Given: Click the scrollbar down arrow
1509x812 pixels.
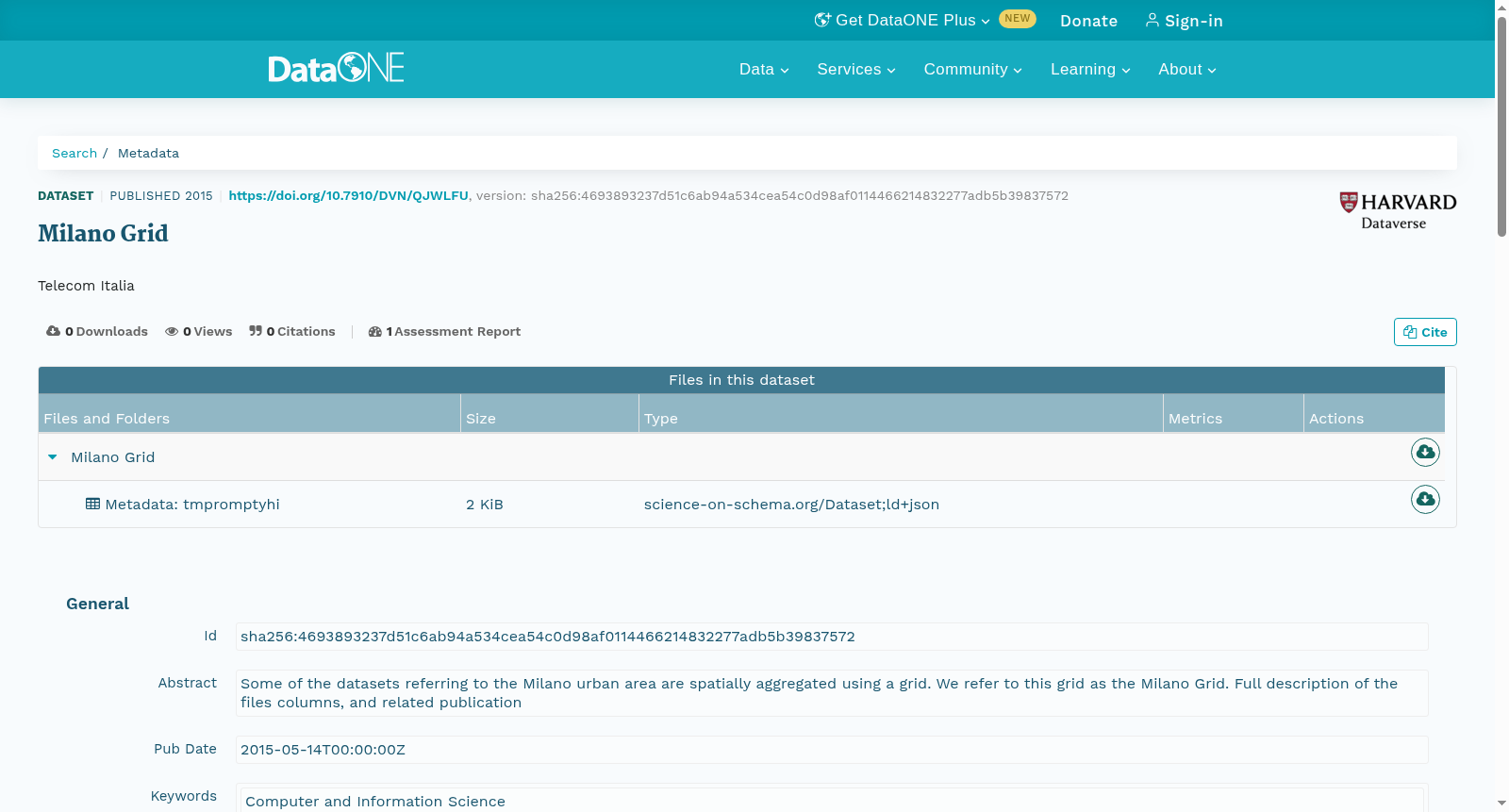Looking at the screenshot, I should 1501,804.
